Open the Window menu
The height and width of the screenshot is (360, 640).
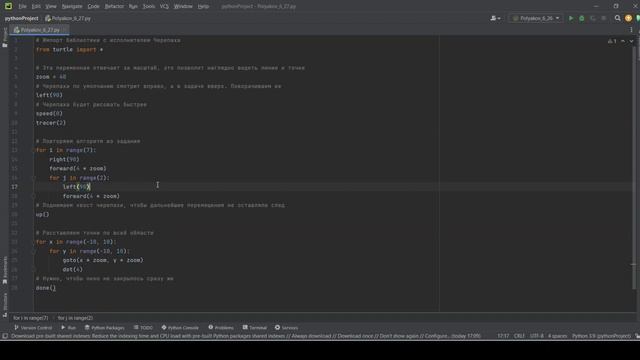pos(183,6)
